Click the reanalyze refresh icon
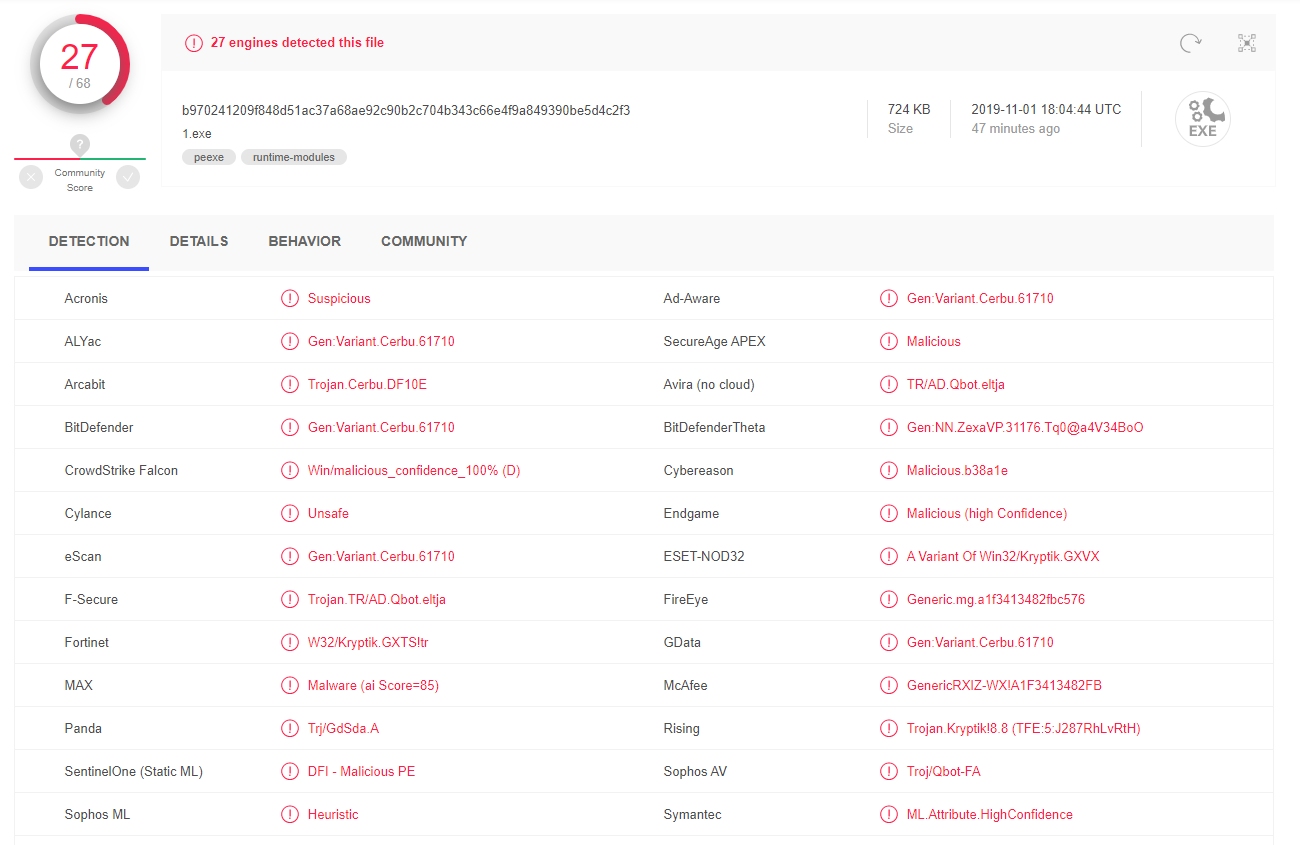 pyautogui.click(x=1190, y=42)
